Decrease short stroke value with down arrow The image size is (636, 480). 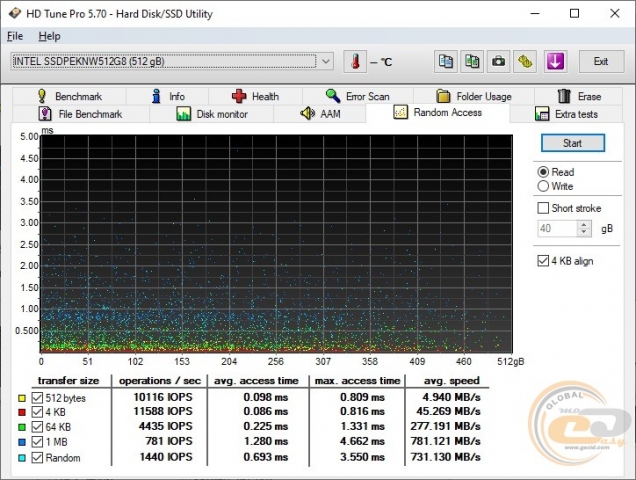584,232
